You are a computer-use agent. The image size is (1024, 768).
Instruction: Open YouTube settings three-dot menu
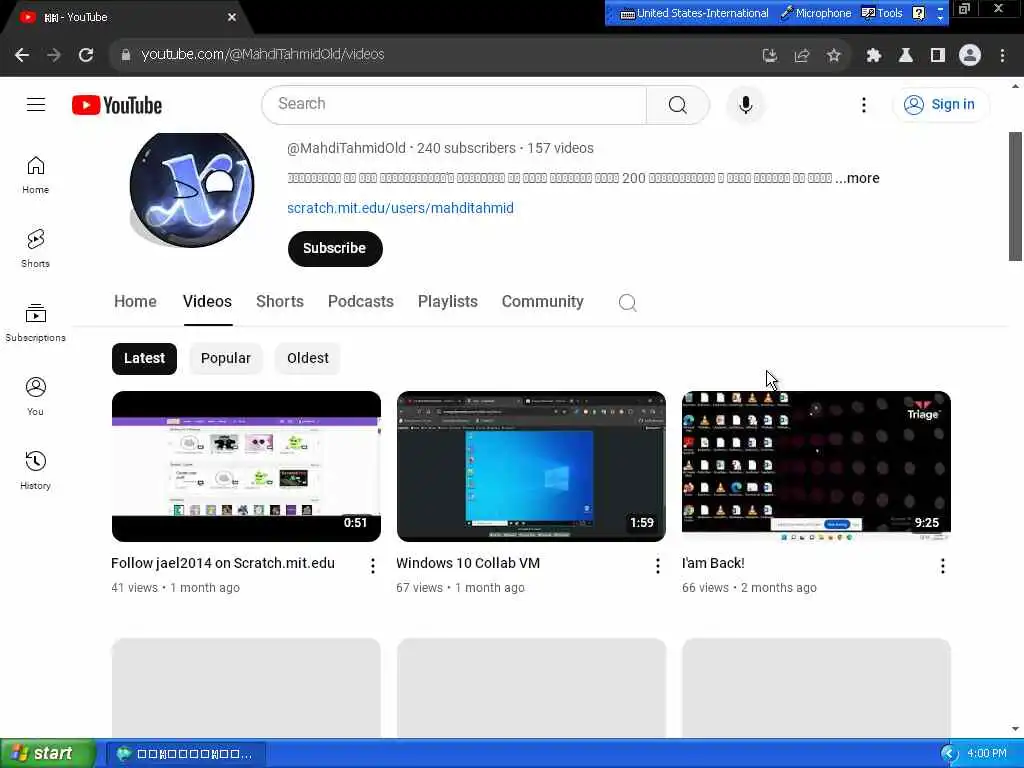point(863,104)
